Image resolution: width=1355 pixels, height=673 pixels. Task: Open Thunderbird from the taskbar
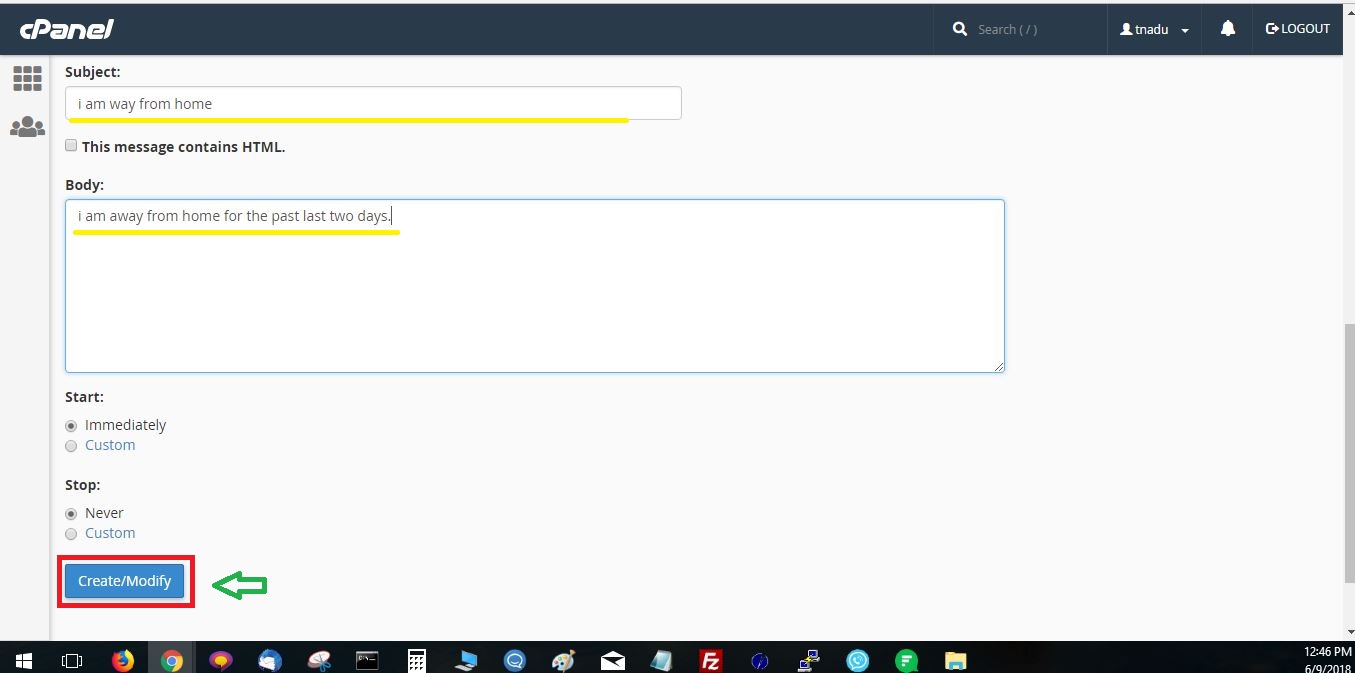pos(270,660)
